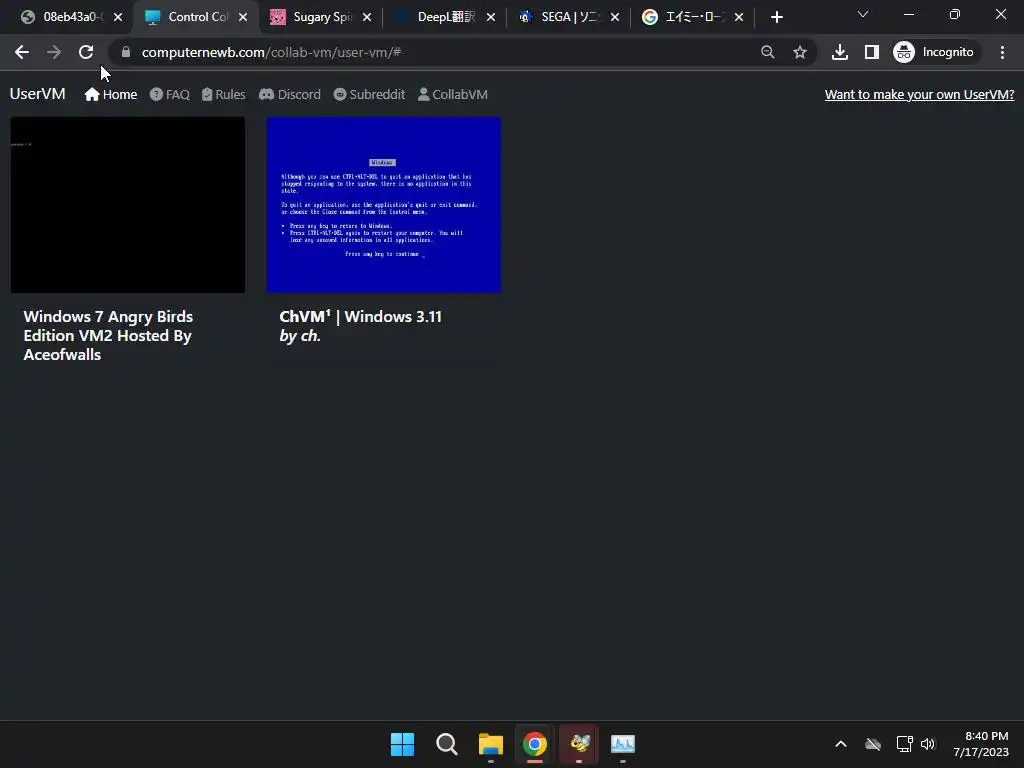
Task: Open the FAQ page
Action: [x=170, y=95]
